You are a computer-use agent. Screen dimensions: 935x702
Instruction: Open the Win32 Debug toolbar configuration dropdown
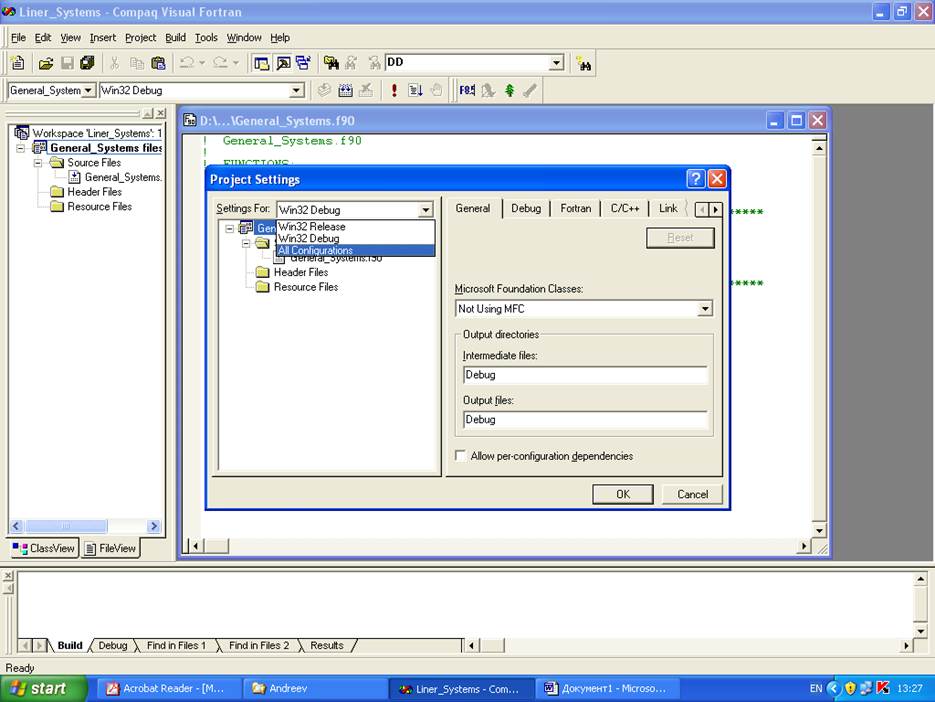(x=296, y=91)
